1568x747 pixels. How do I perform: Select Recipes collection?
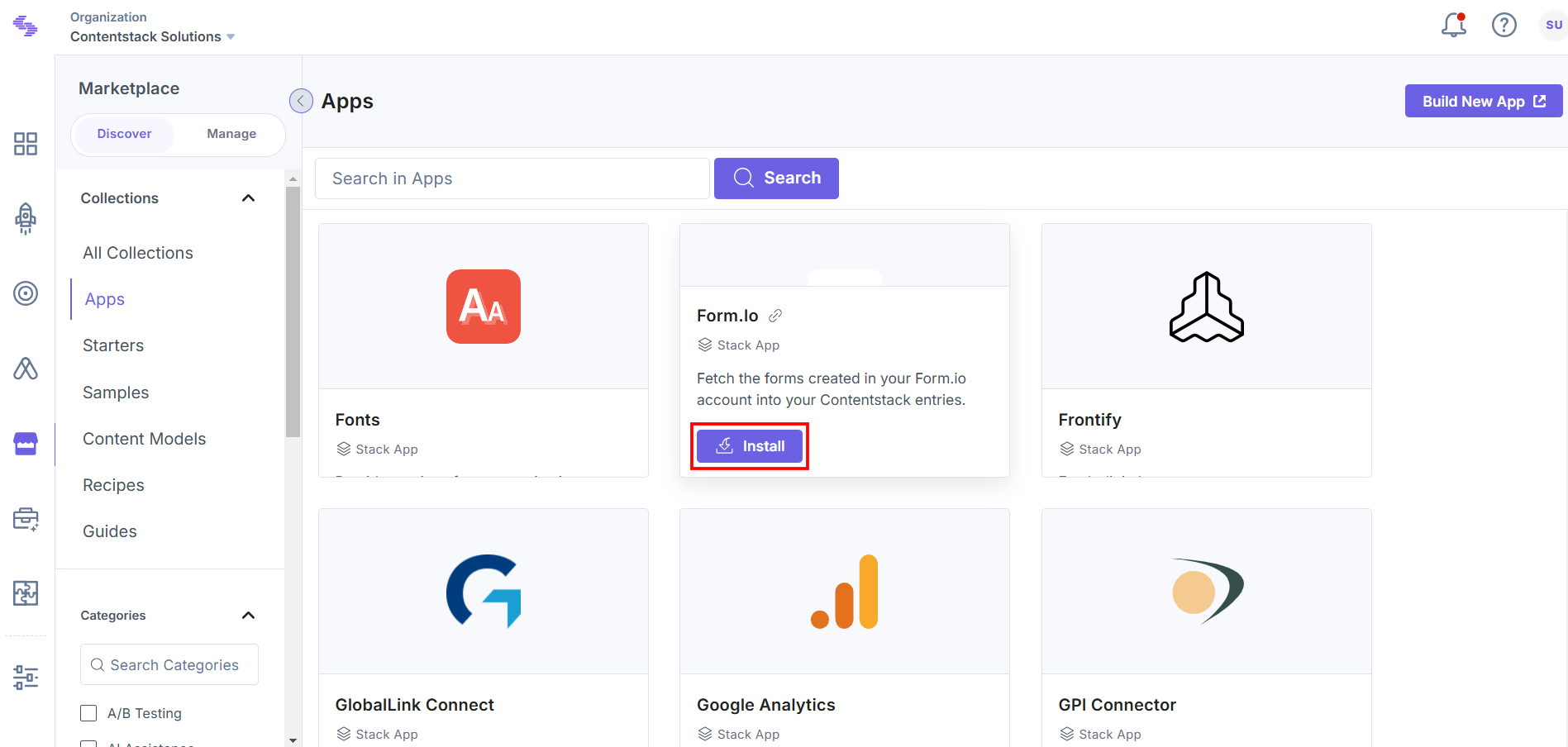(113, 485)
